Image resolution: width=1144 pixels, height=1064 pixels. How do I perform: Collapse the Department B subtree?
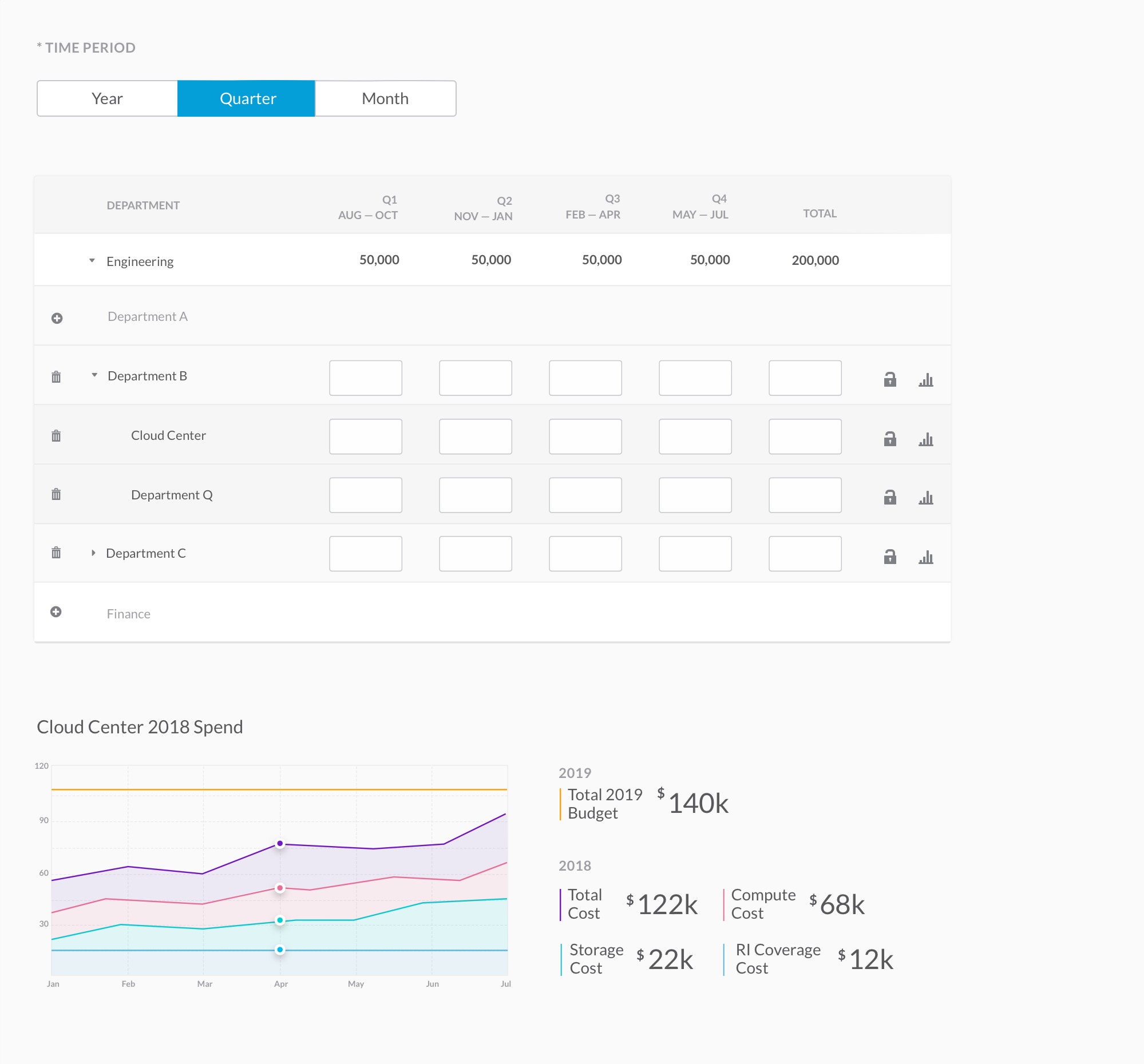pyautogui.click(x=94, y=375)
